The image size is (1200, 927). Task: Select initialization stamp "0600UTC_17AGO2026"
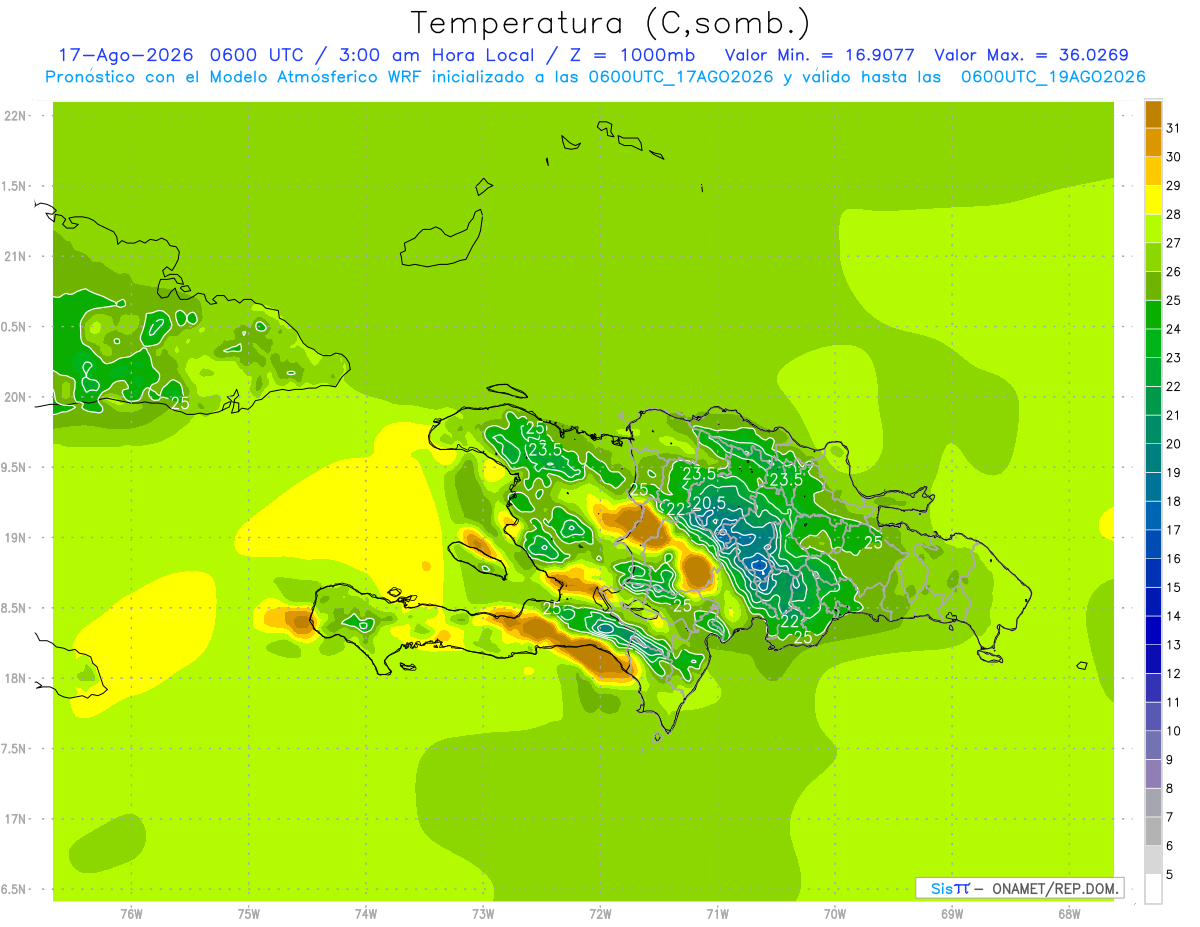681,77
